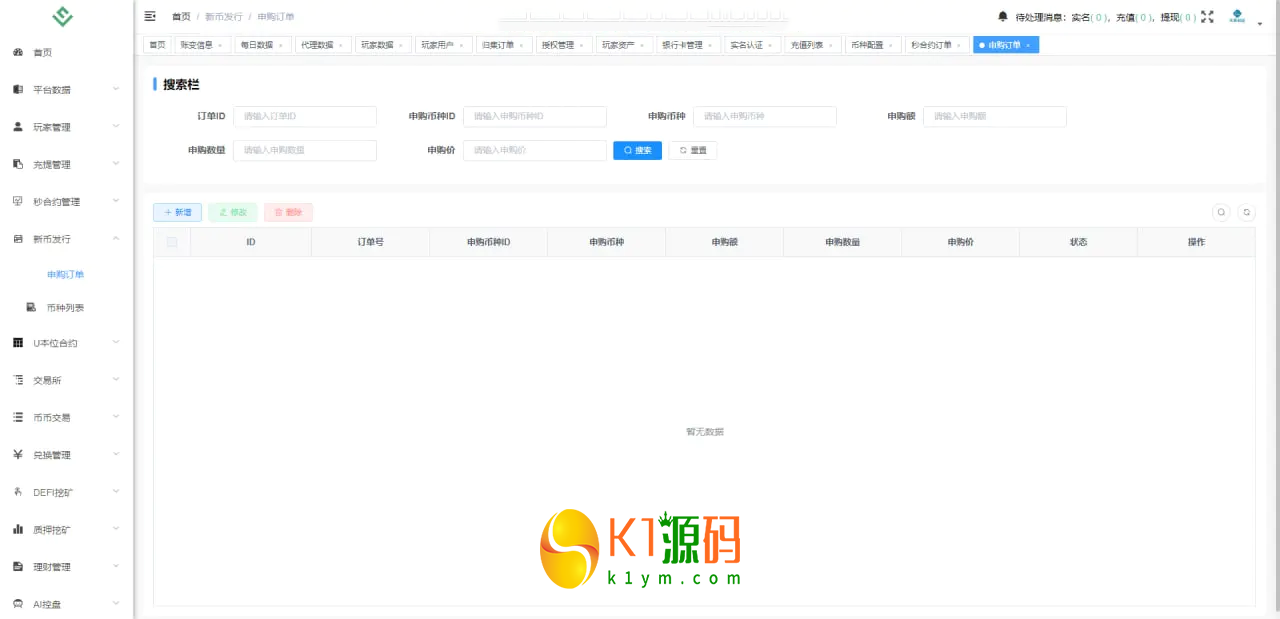Refresh the table with the round refresh icon
The width and height of the screenshot is (1280, 619).
tap(1246, 212)
